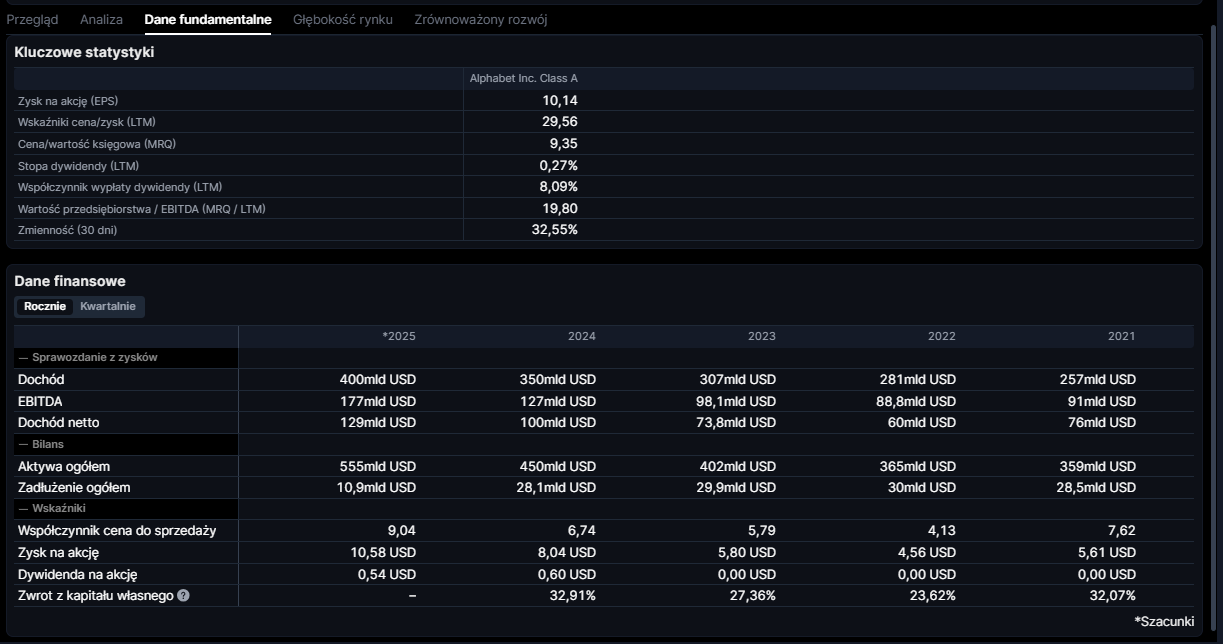The height and width of the screenshot is (644, 1223).
Task: Click the 2024 column header
Action: coord(581,336)
